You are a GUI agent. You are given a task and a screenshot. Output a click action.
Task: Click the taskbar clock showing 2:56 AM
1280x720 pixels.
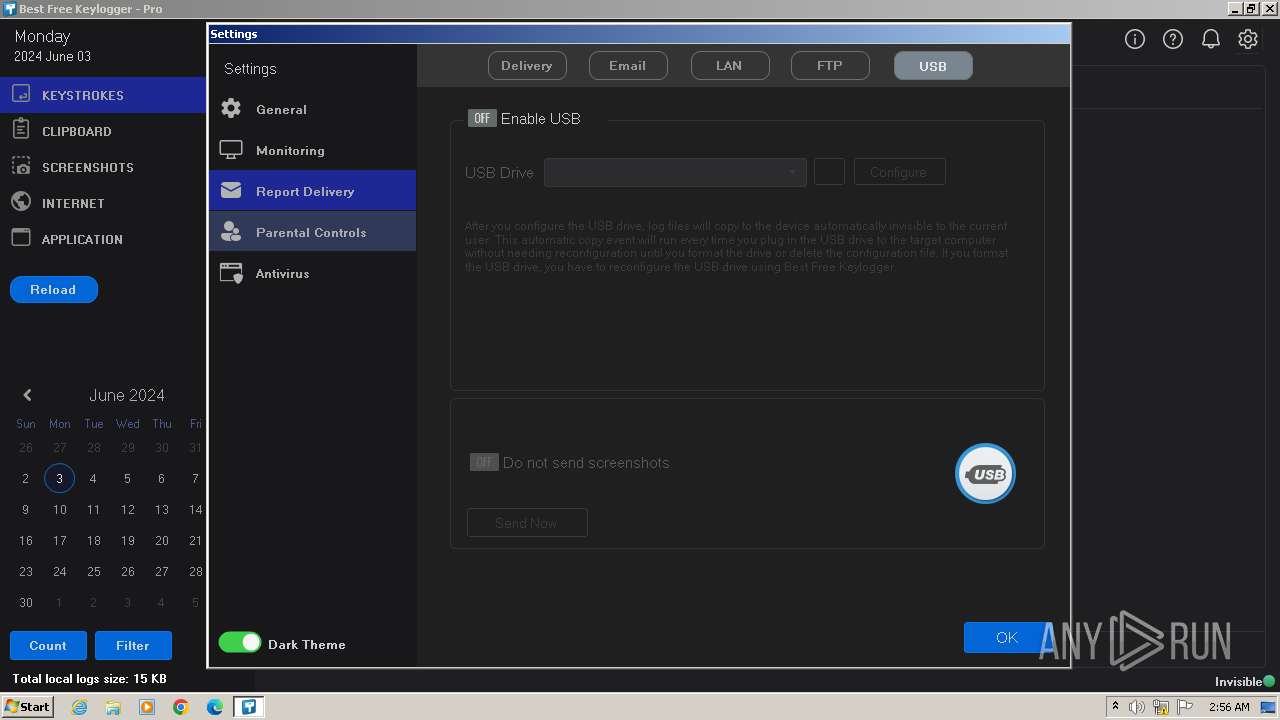(x=1229, y=707)
